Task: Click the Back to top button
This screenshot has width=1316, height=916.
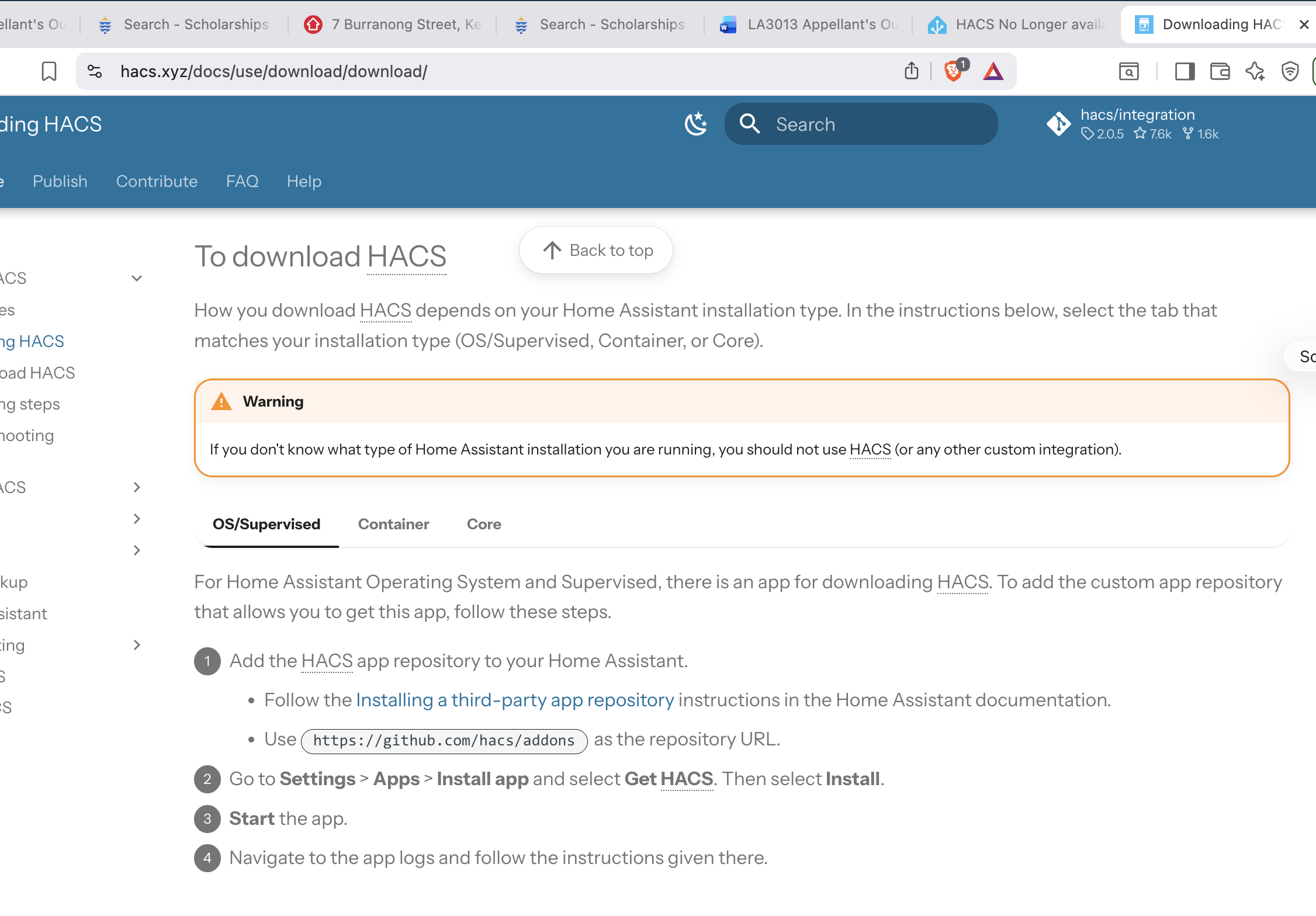Action: click(x=596, y=250)
